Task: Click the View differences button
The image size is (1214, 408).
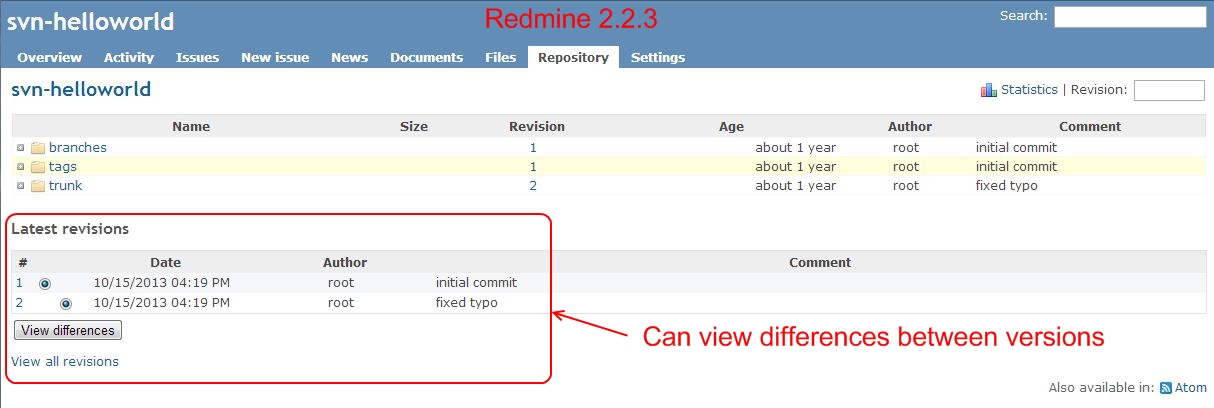Action: pyautogui.click(x=68, y=330)
